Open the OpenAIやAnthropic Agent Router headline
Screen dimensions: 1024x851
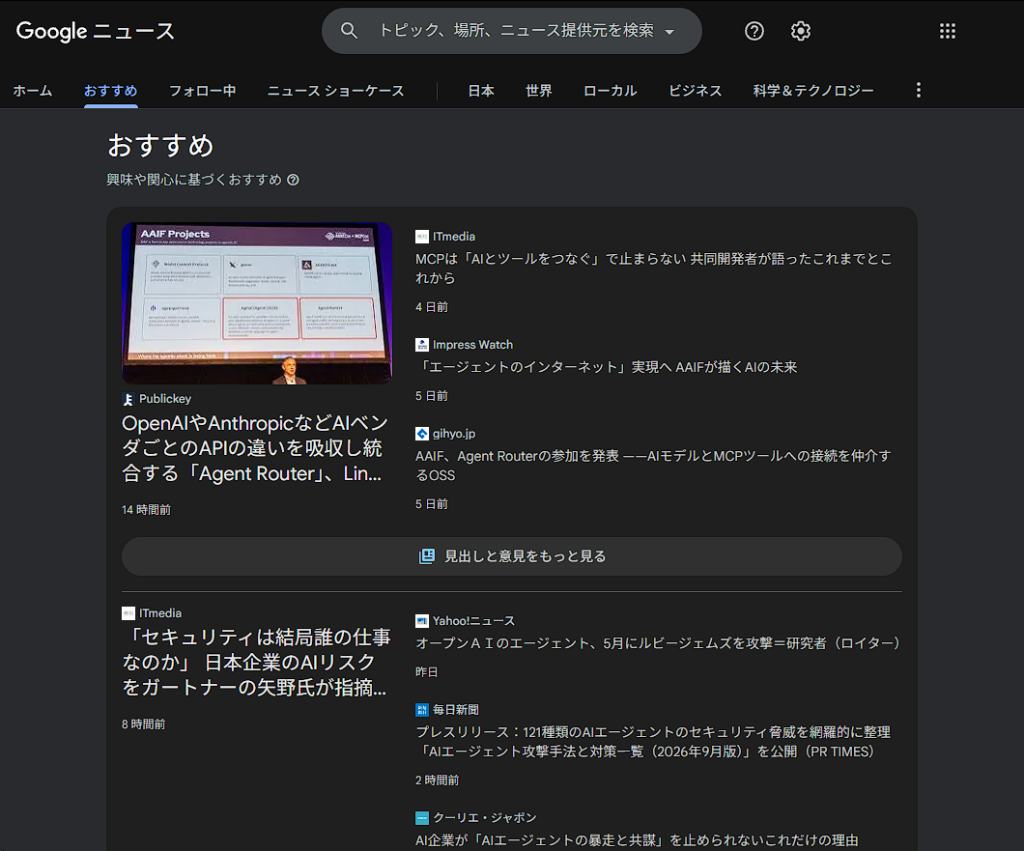pyautogui.click(x=255, y=448)
